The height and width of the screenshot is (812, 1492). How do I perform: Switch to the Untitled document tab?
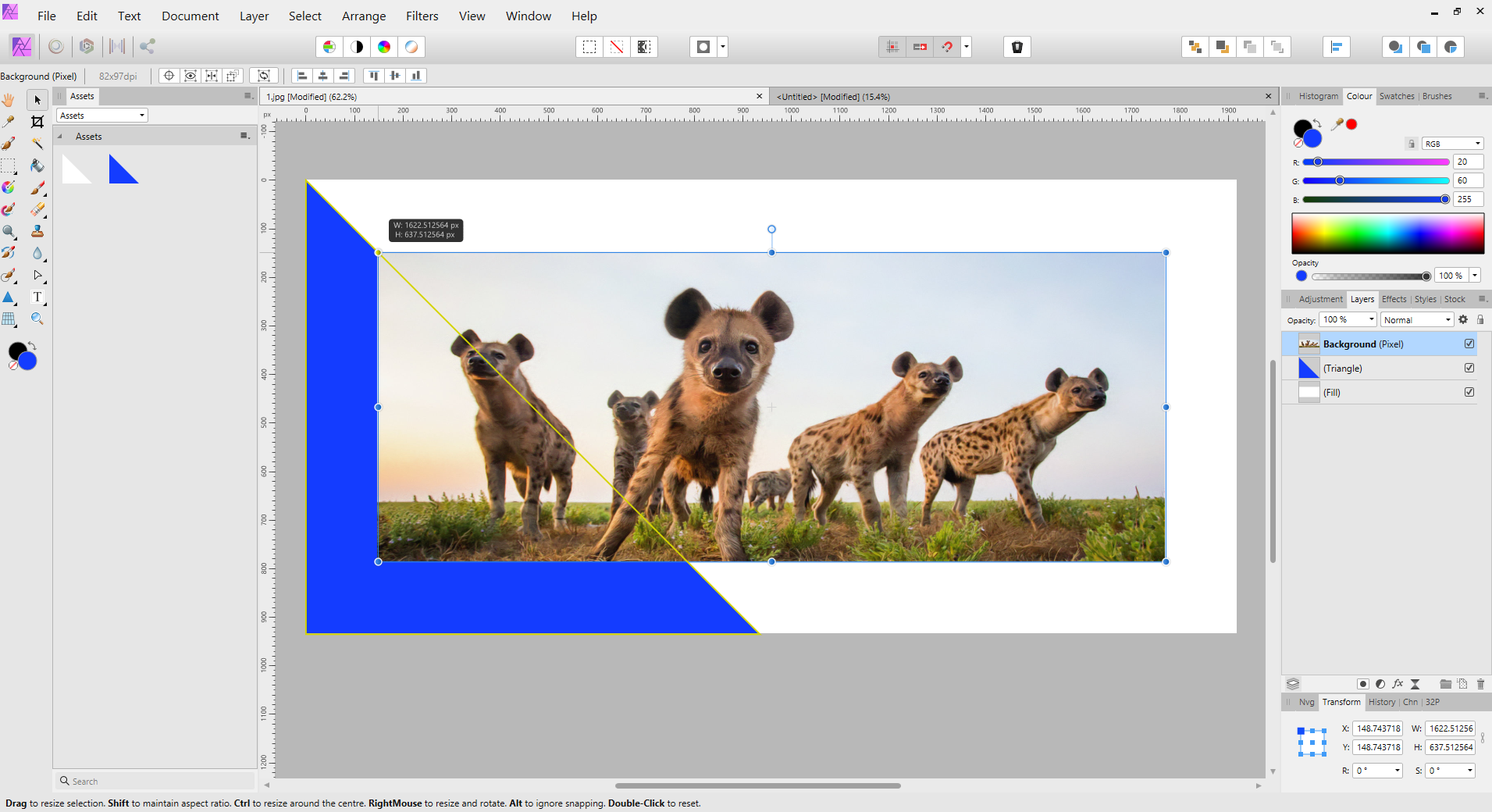[832, 97]
